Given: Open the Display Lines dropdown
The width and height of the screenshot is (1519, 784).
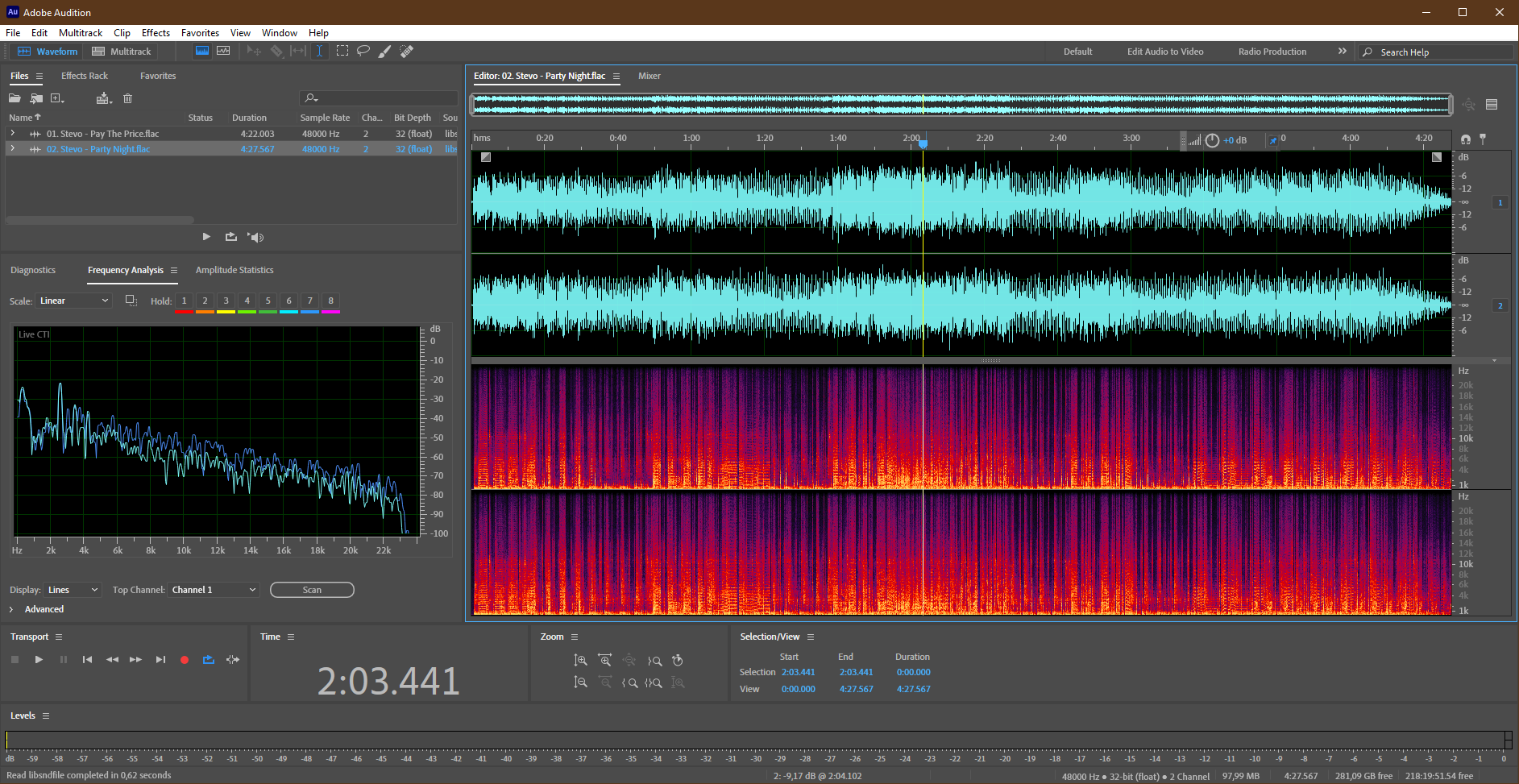Looking at the screenshot, I should coord(73,590).
